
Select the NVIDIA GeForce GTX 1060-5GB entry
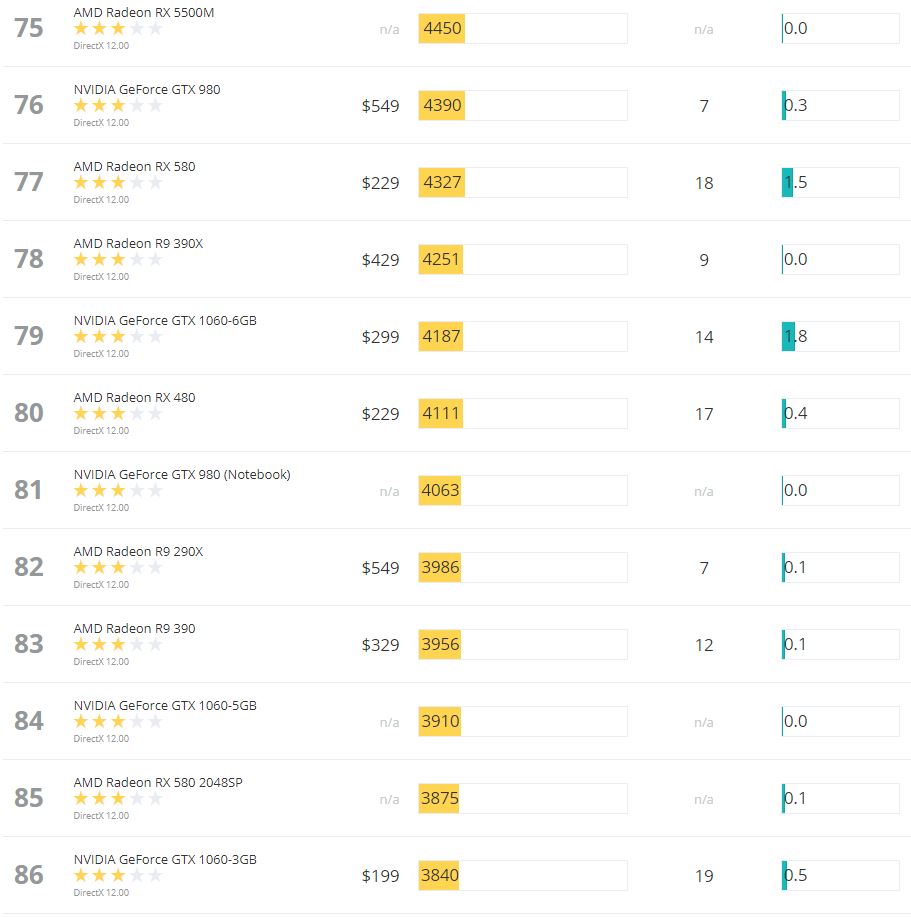tap(165, 705)
